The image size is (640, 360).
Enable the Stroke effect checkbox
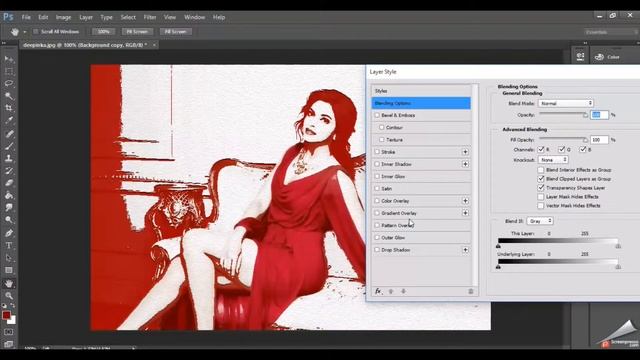377,152
